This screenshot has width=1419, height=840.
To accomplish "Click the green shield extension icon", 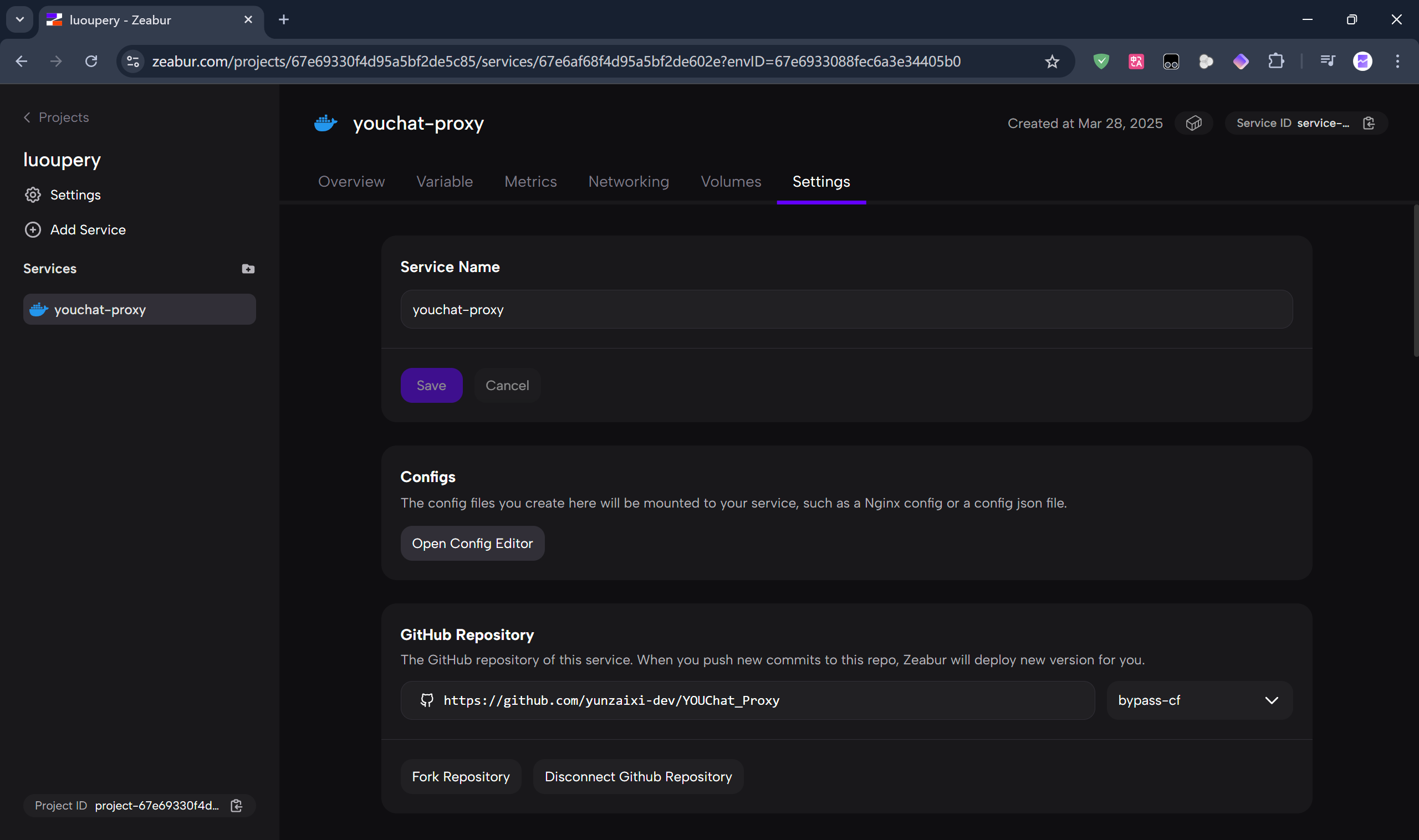I will [1101, 61].
